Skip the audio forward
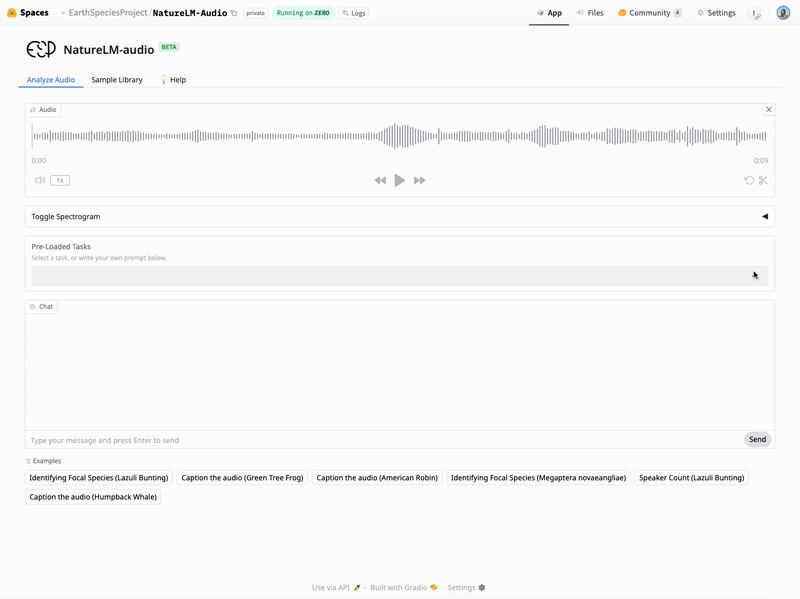 [420, 180]
